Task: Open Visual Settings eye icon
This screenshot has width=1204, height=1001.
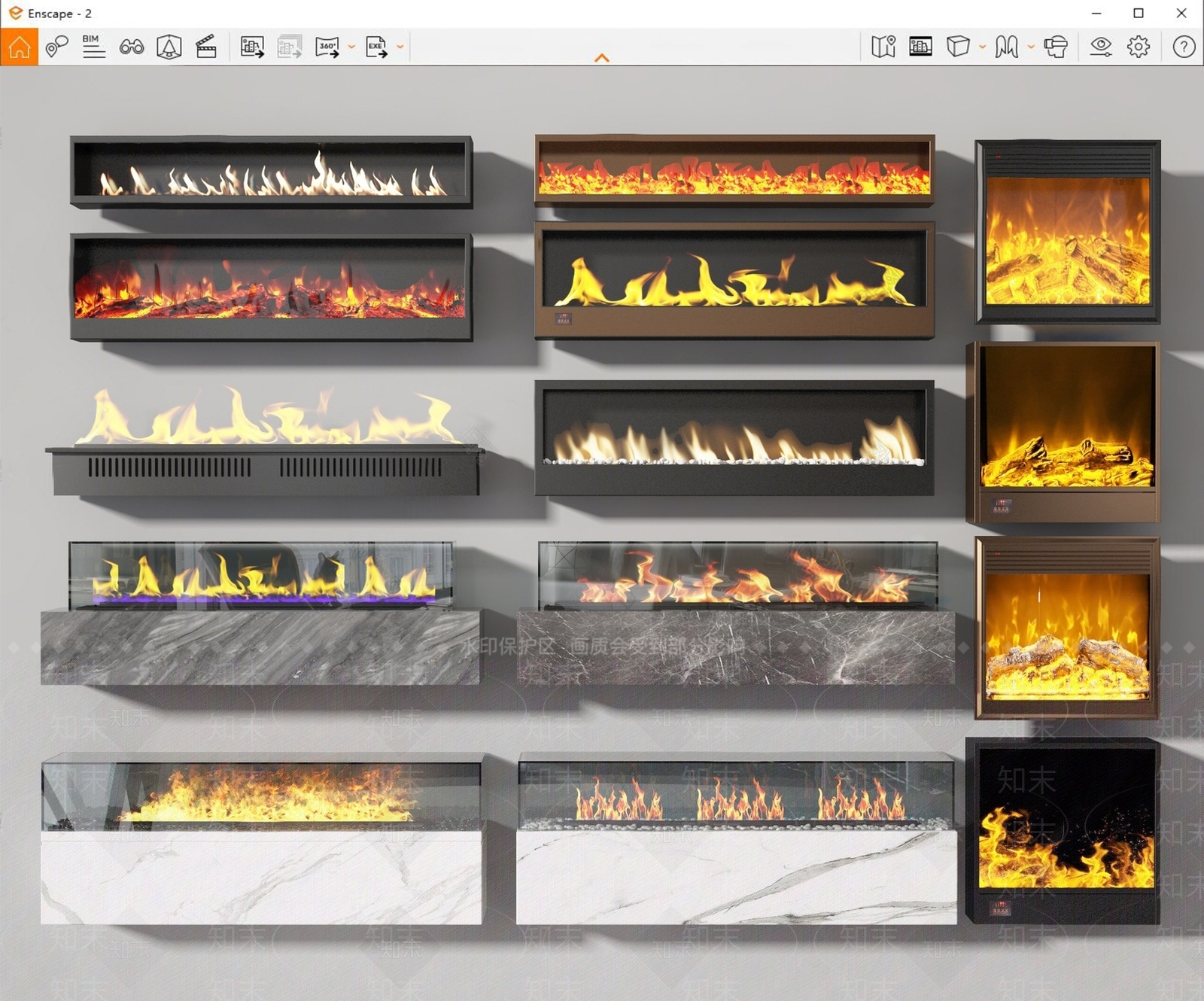Action: [1101, 47]
